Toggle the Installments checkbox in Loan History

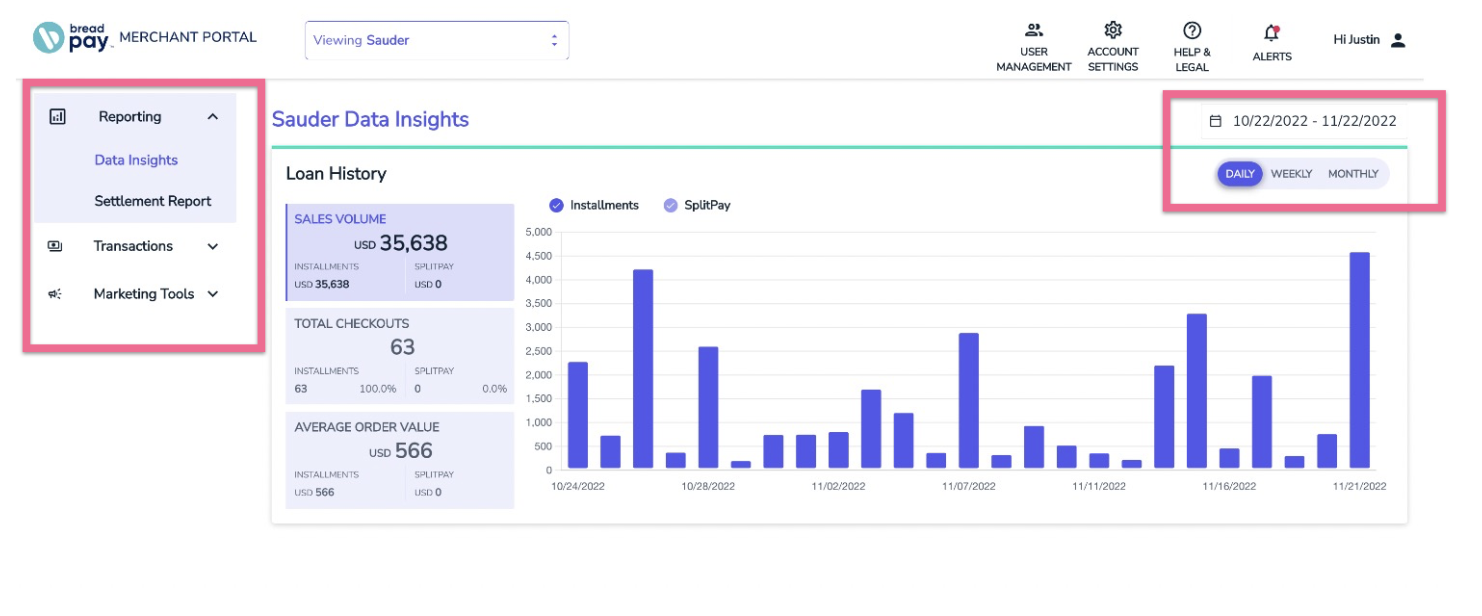[x=556, y=205]
